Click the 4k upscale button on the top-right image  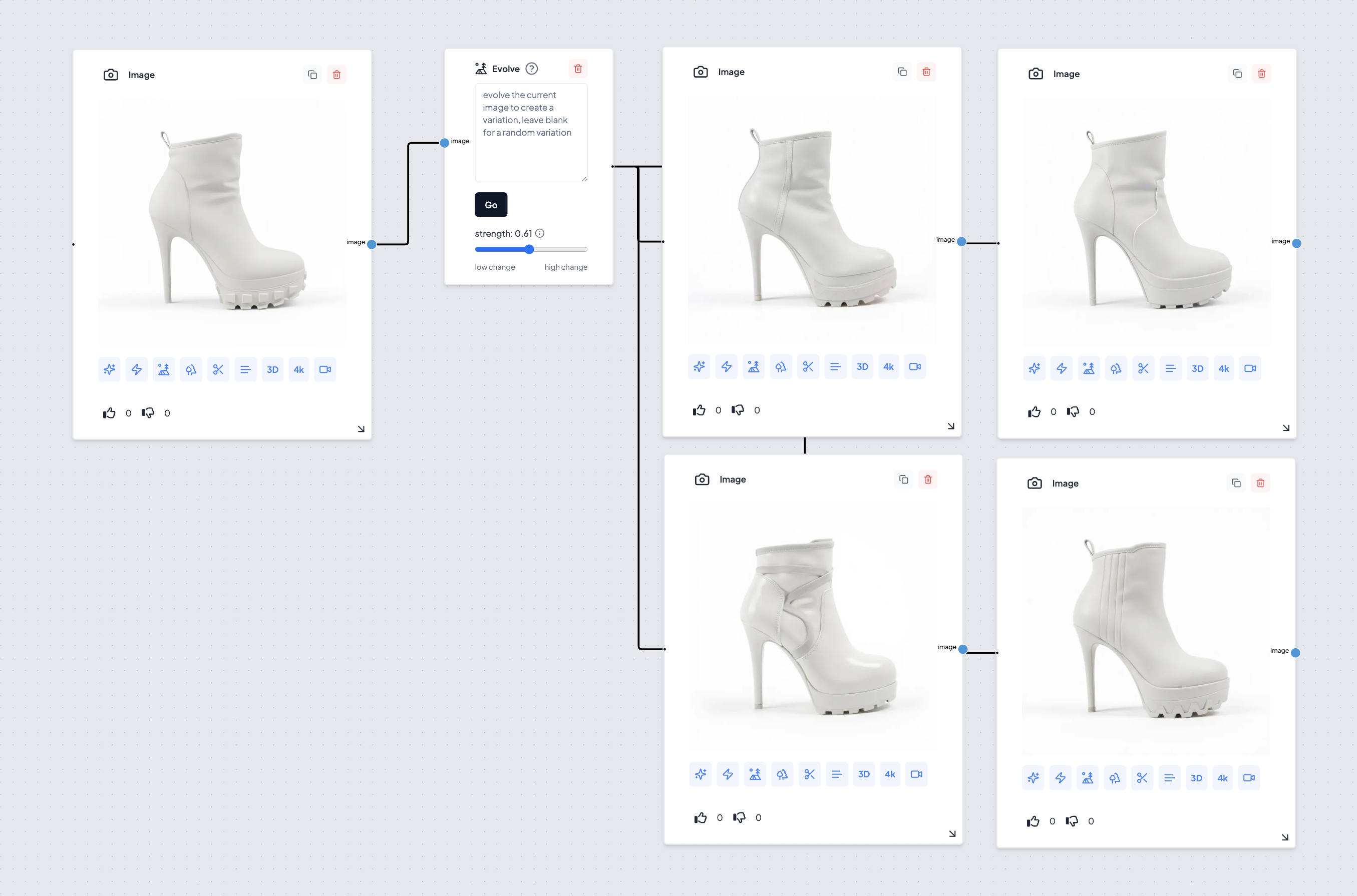[1223, 368]
